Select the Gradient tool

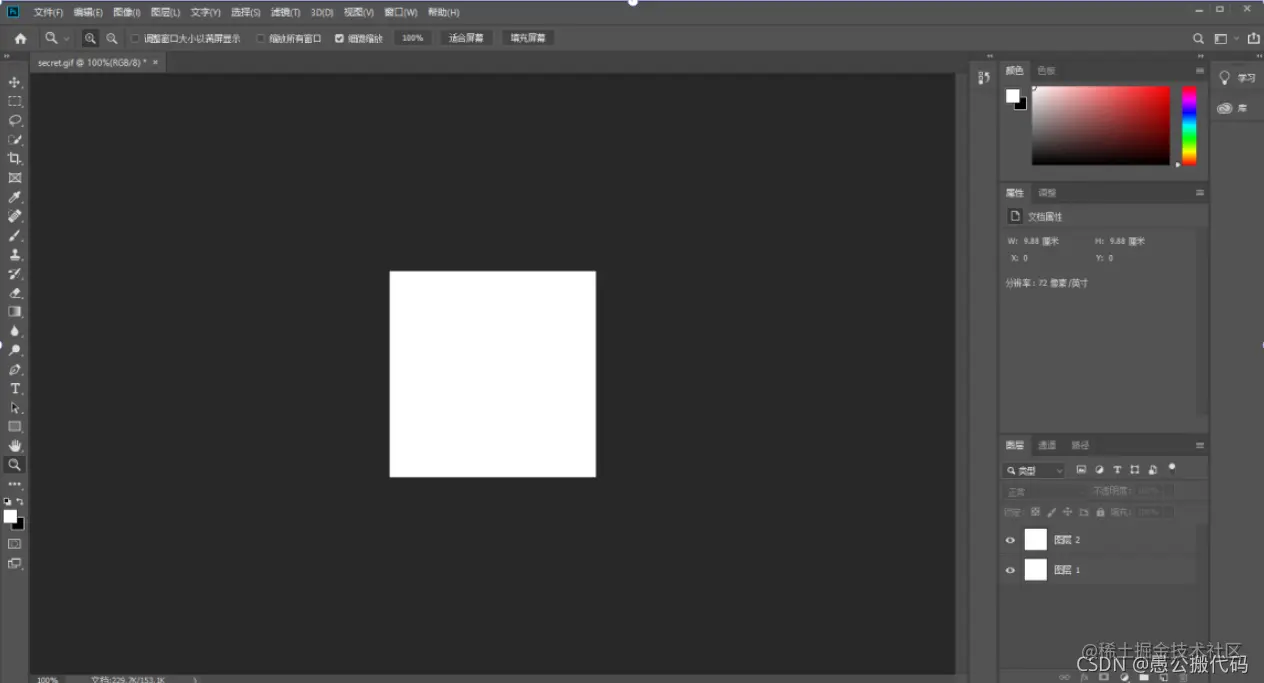point(14,312)
